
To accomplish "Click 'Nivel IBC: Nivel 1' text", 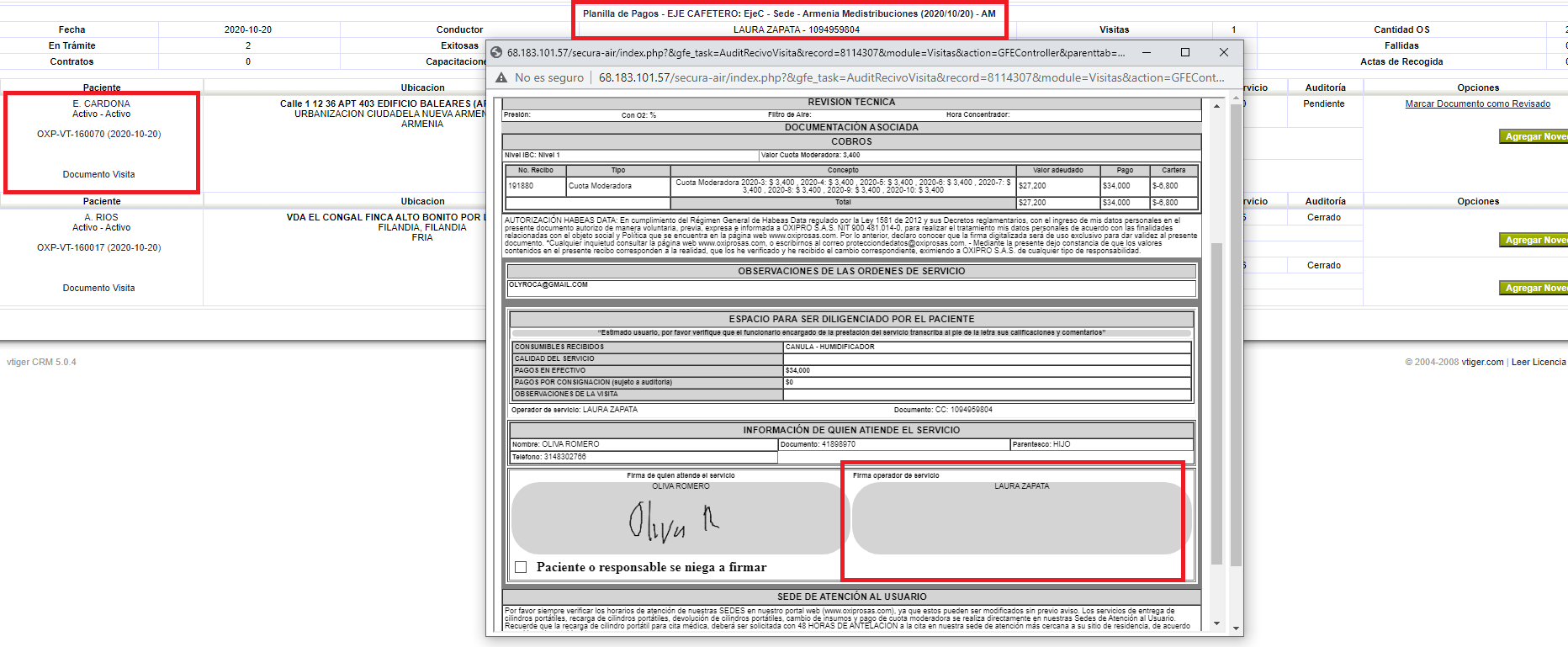I will point(532,155).
